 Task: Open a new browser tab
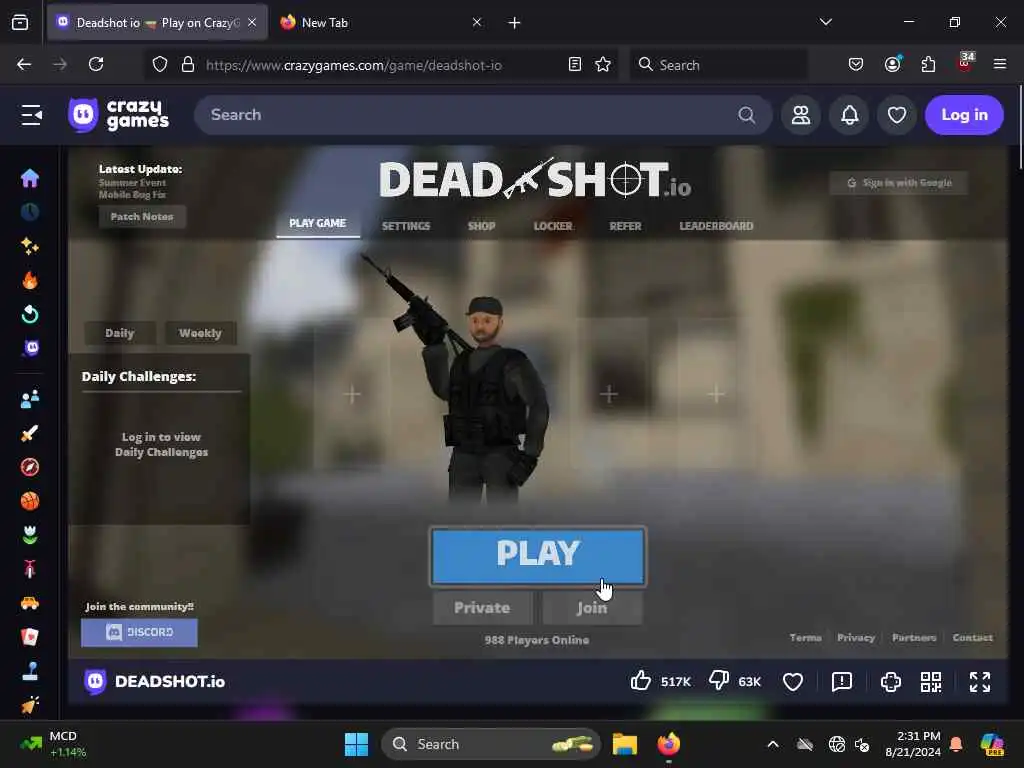click(514, 23)
